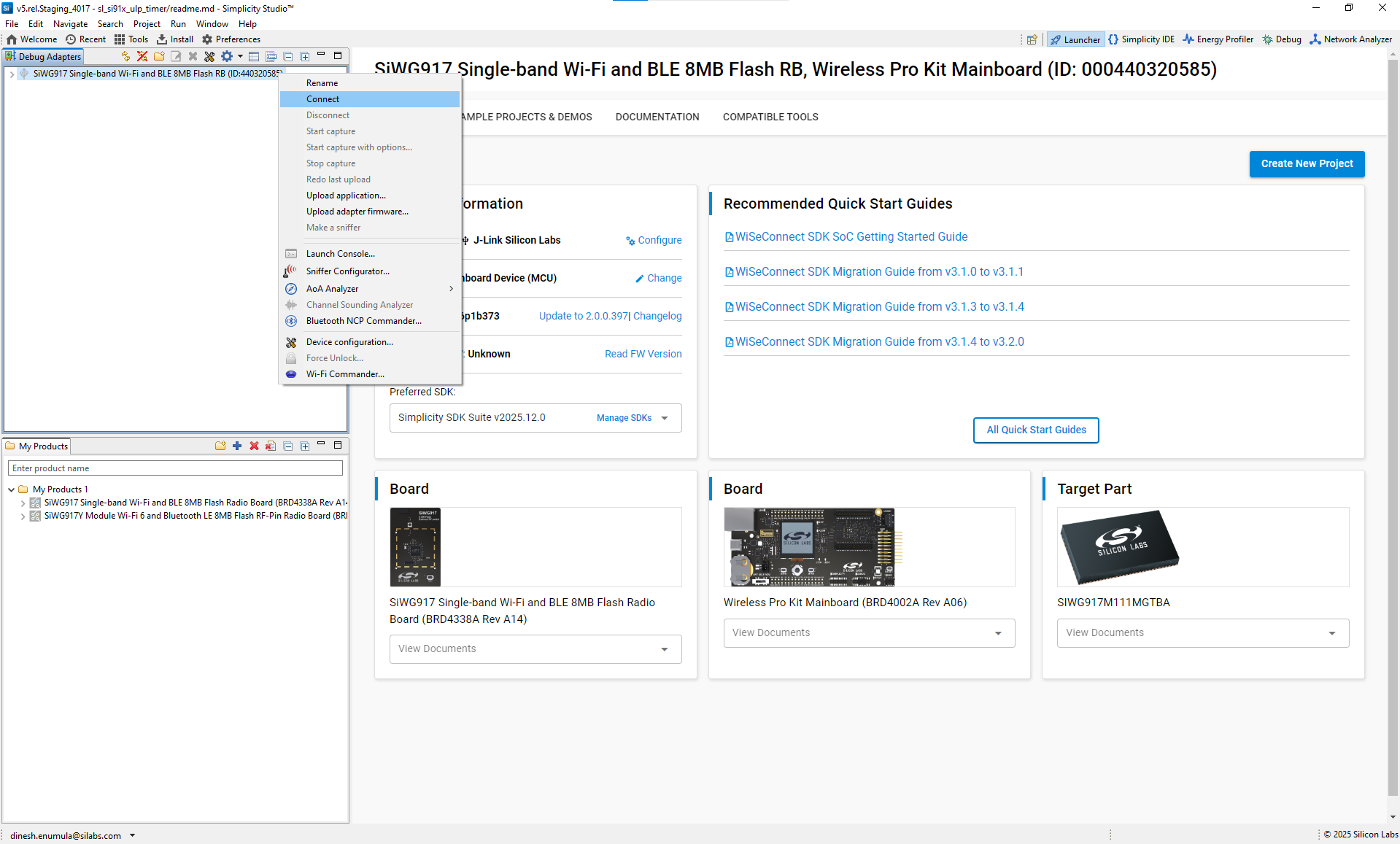Viewport: 1400px width, 844px height.
Task: Open the Read FW Version link
Action: (x=643, y=354)
